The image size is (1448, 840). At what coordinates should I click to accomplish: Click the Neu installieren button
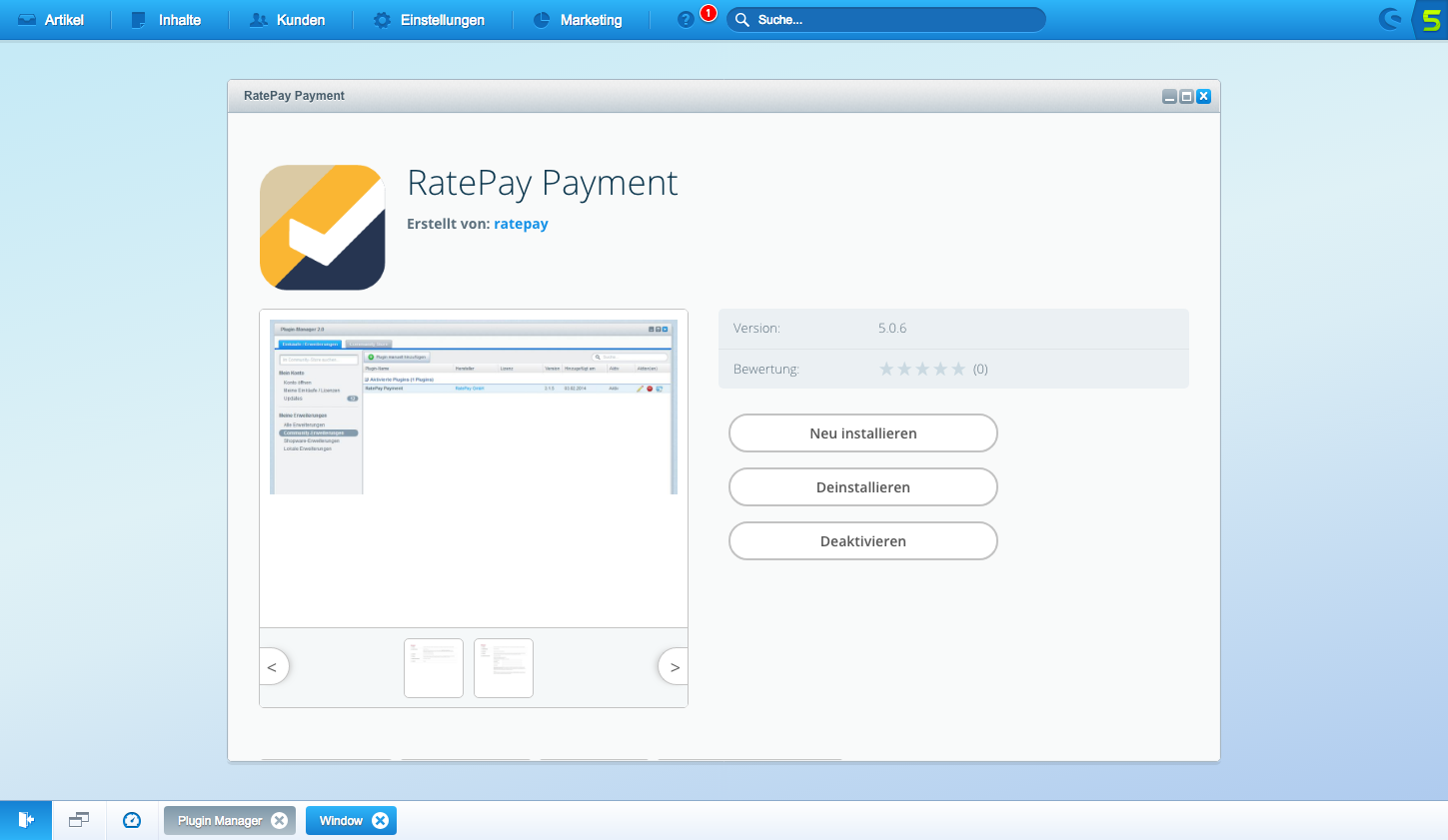(x=863, y=433)
